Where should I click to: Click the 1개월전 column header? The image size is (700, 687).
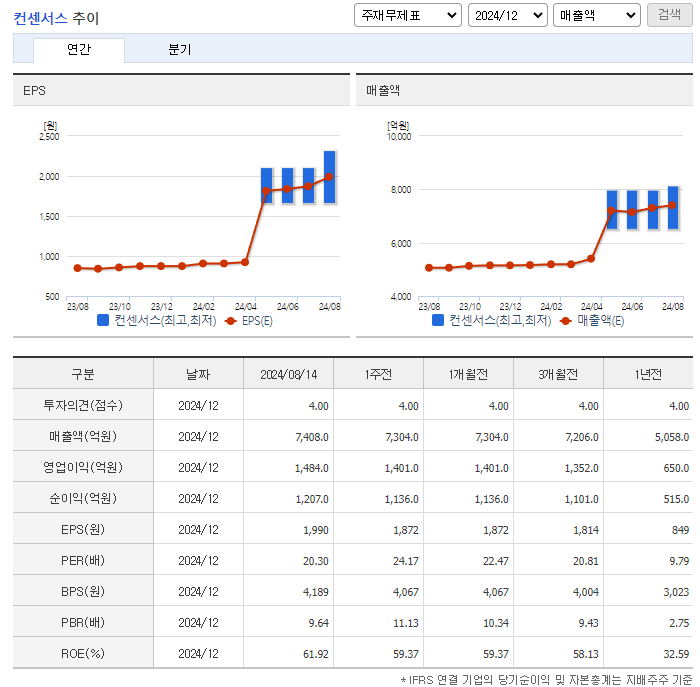point(468,374)
